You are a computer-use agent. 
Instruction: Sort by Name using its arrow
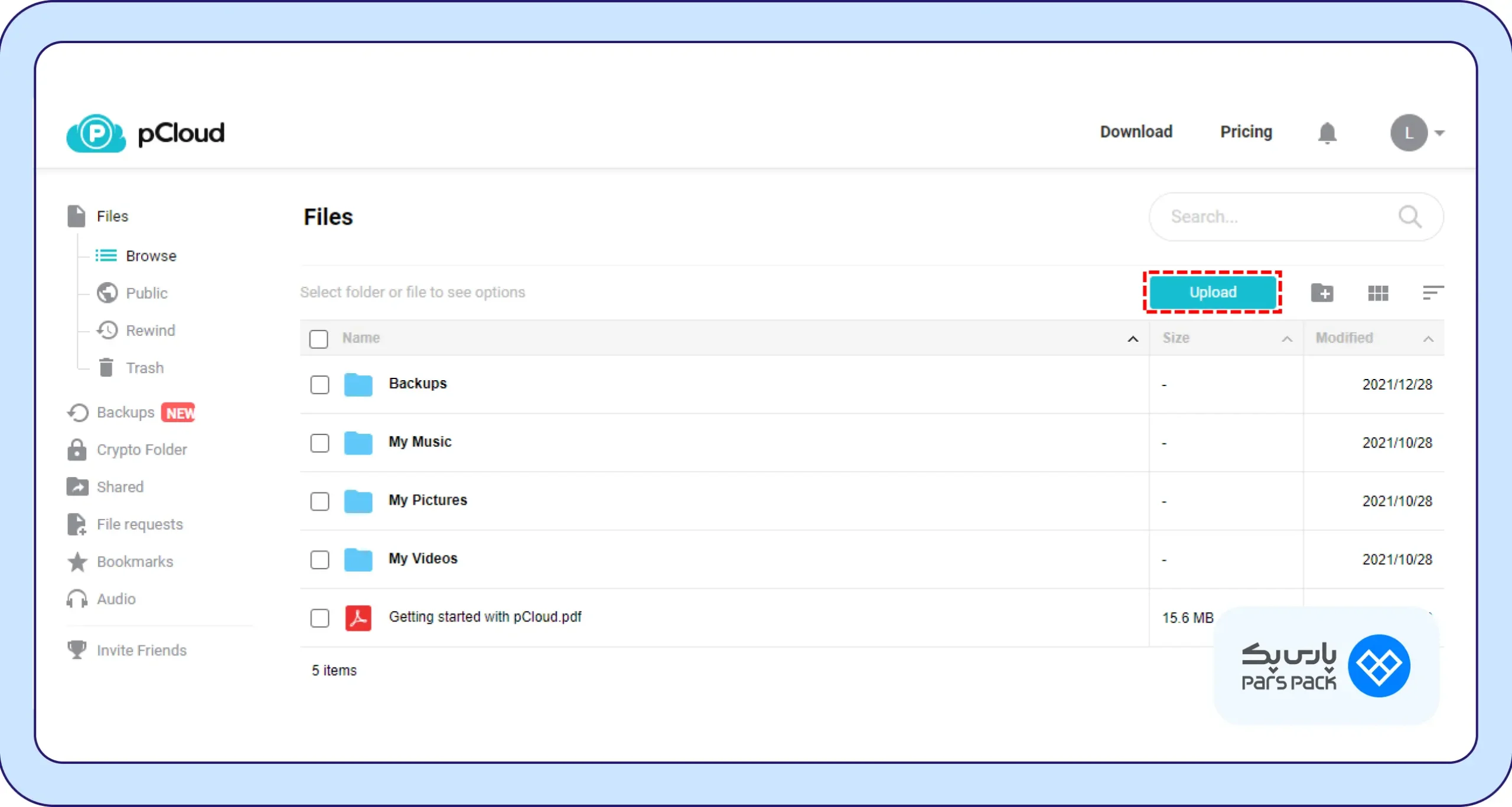[x=1132, y=339]
